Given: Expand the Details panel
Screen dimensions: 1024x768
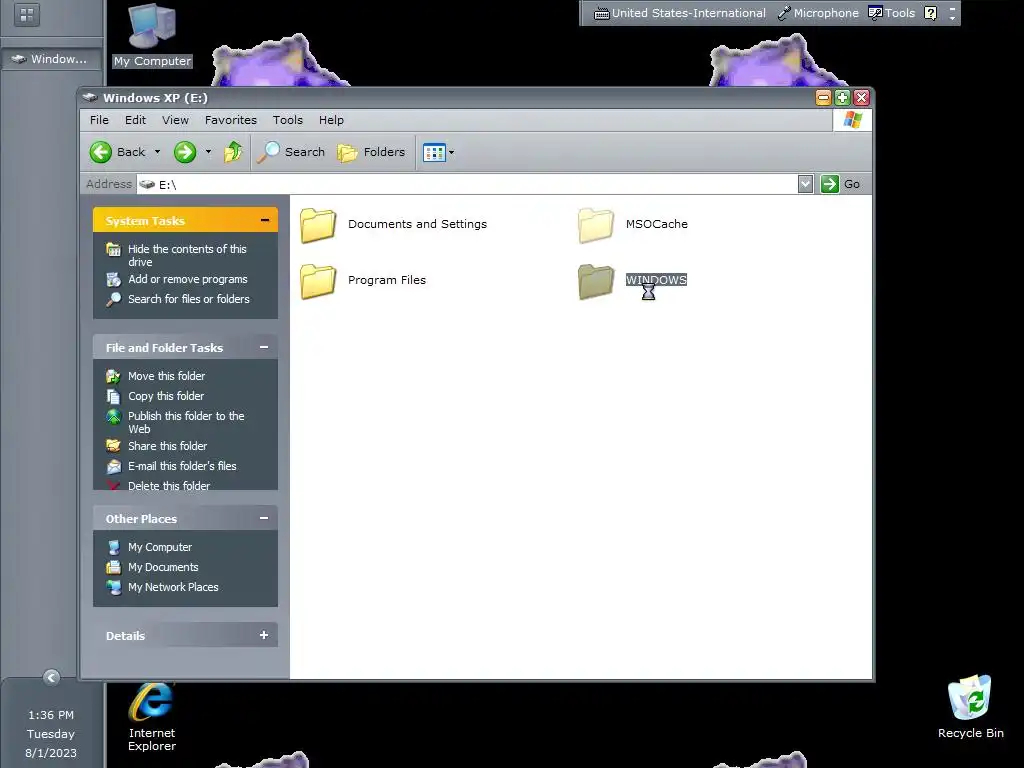Looking at the screenshot, I should pyautogui.click(x=264, y=635).
